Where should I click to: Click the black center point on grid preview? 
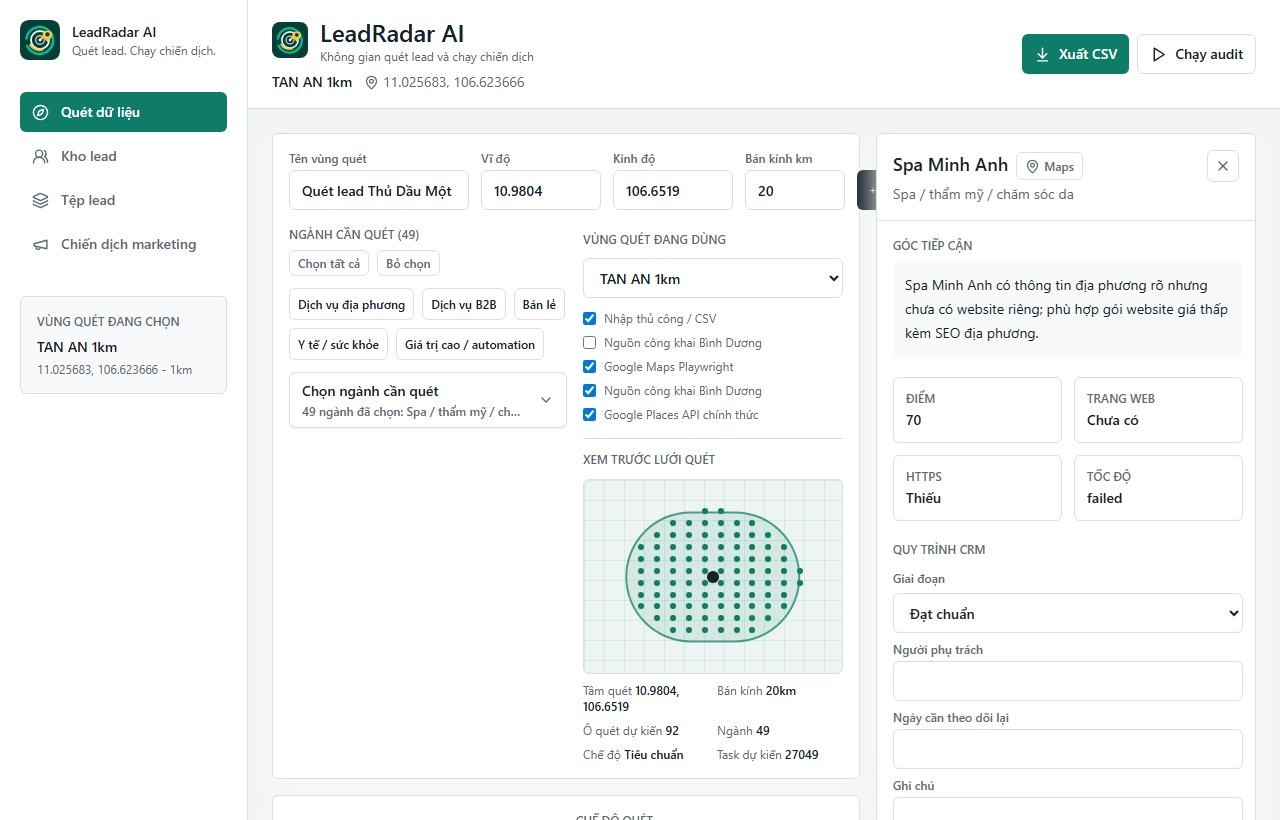coord(713,577)
